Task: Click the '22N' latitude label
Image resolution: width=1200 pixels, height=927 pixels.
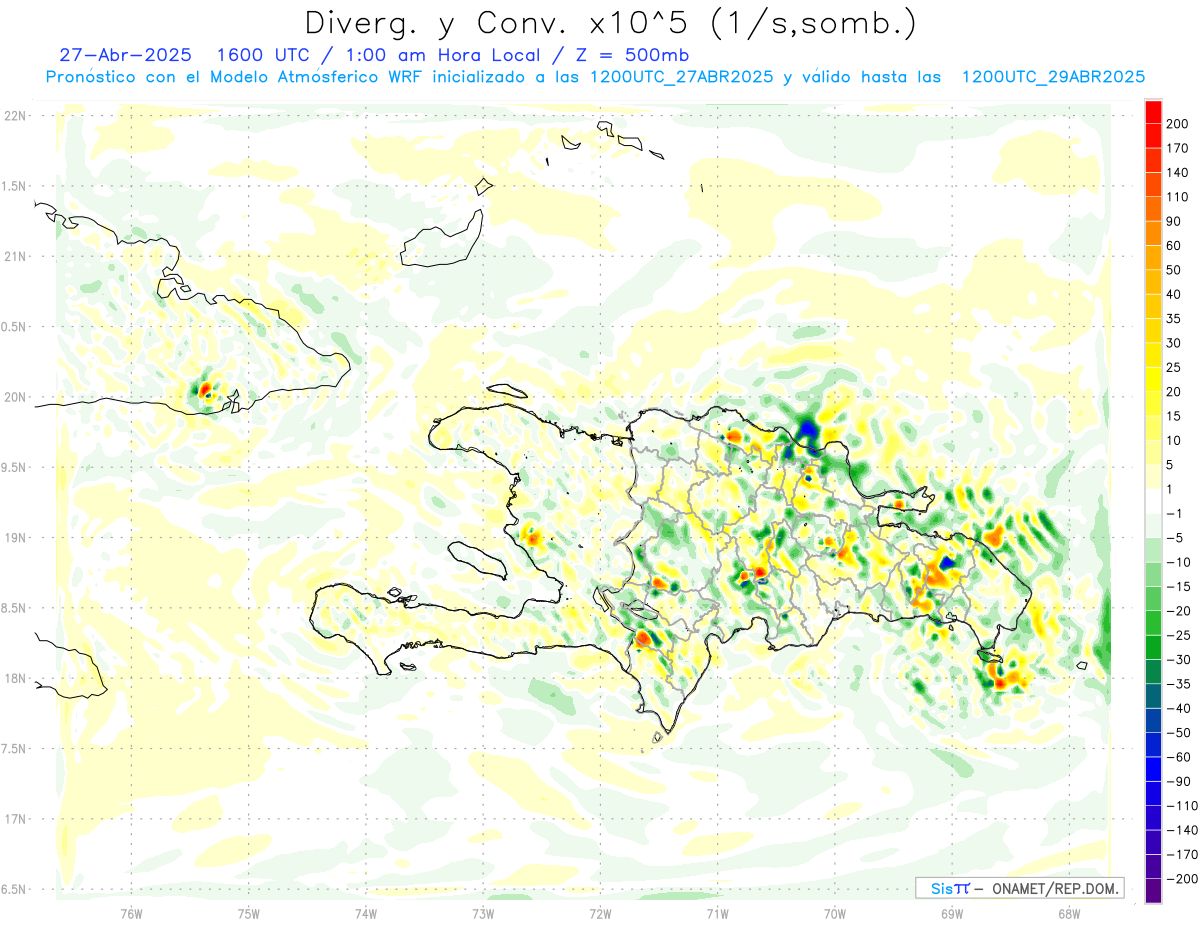Action: pos(15,116)
